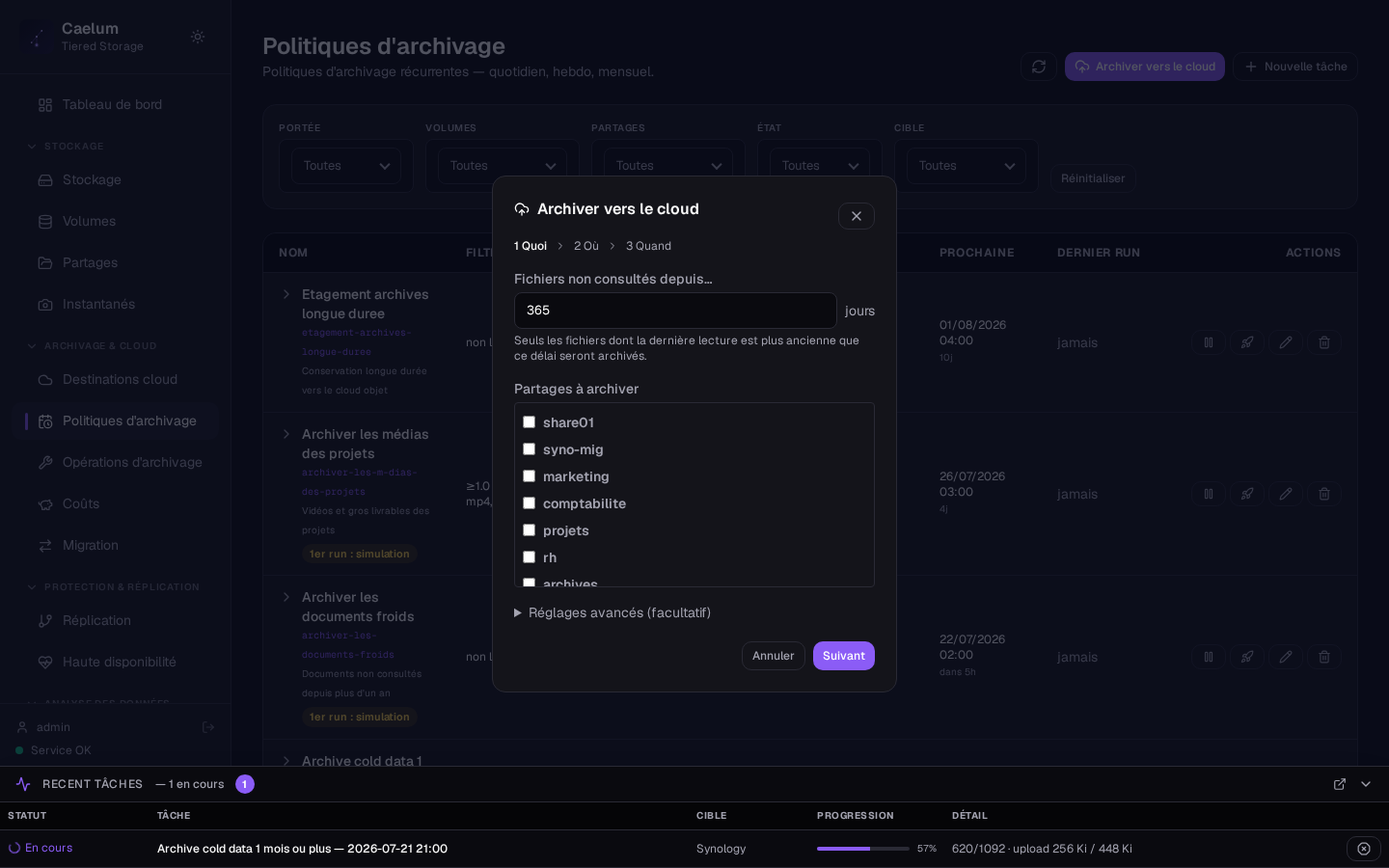This screenshot has width=1389, height=868.
Task: Edit the days input showing 365
Action: (x=675, y=311)
